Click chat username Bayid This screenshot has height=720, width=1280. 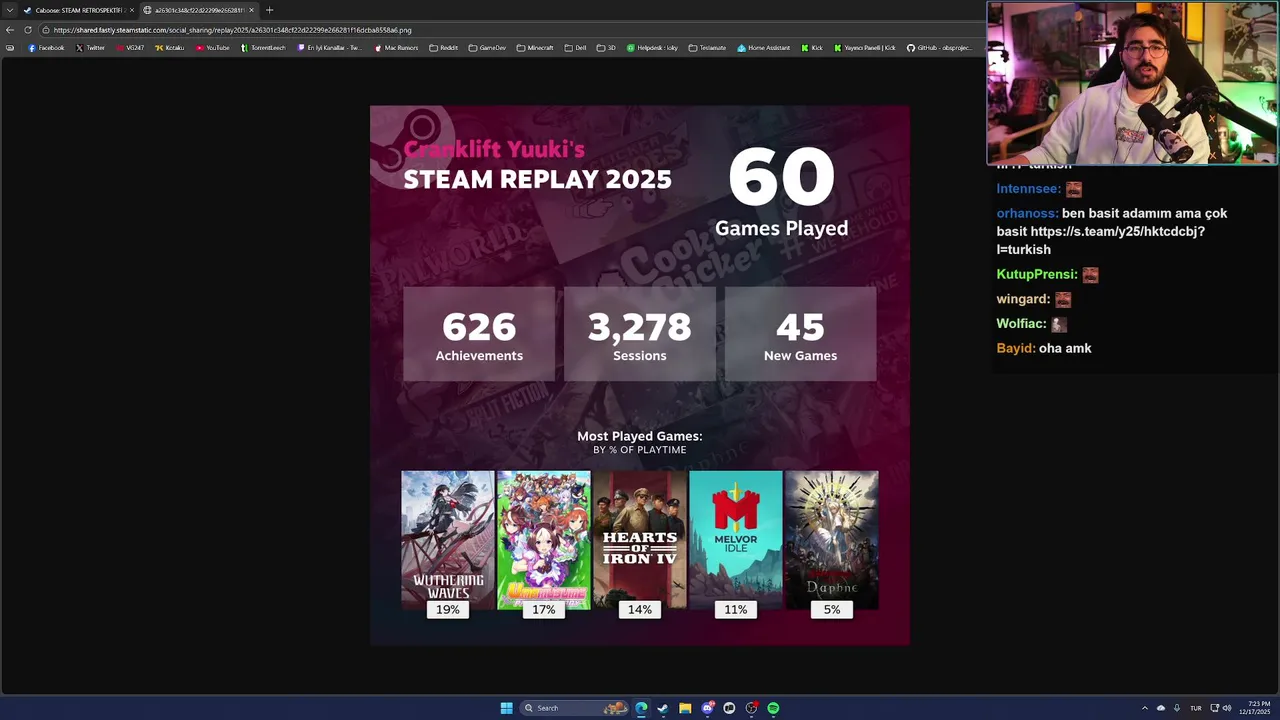point(1016,348)
